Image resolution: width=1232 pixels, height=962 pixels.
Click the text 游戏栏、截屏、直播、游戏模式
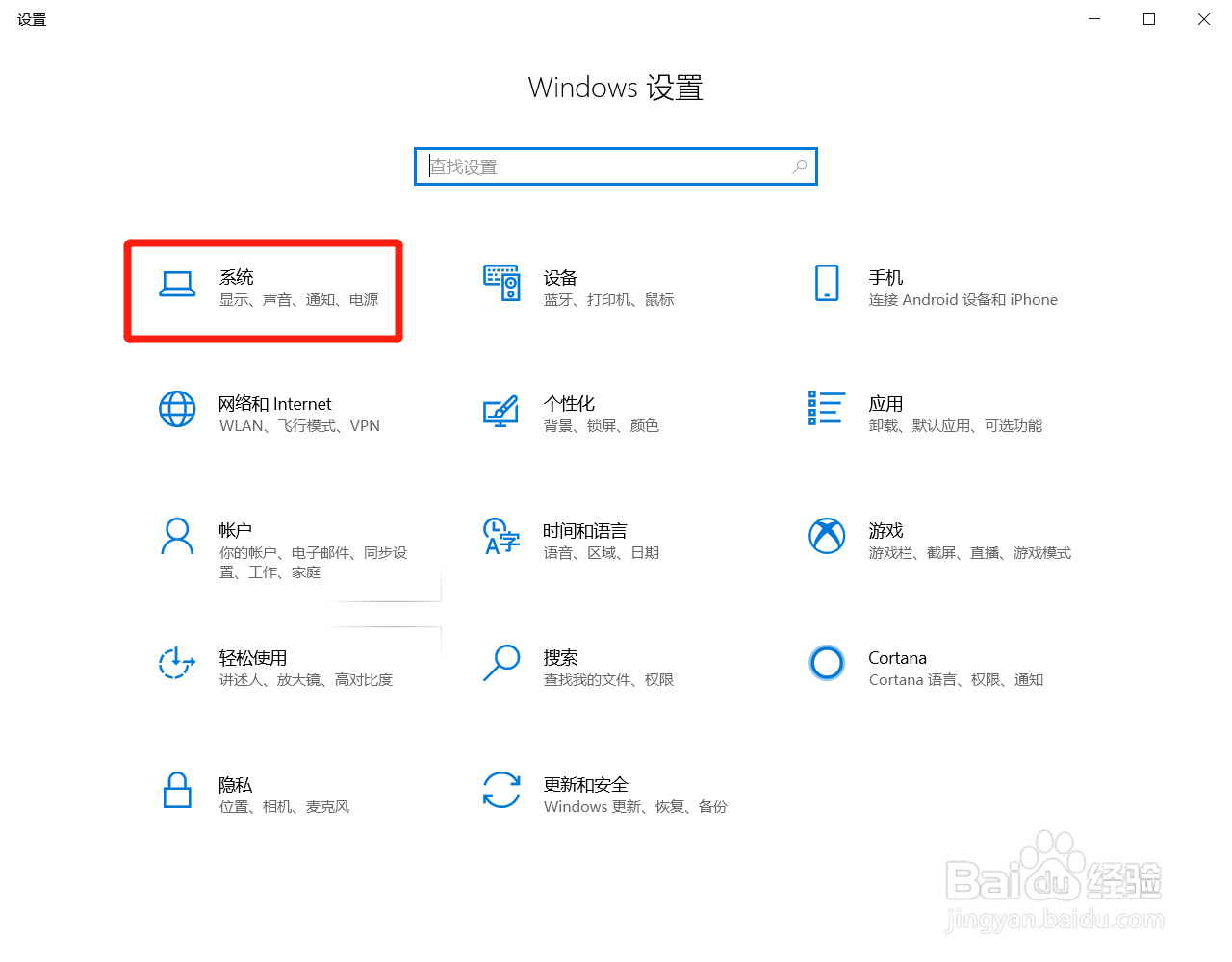(970, 553)
